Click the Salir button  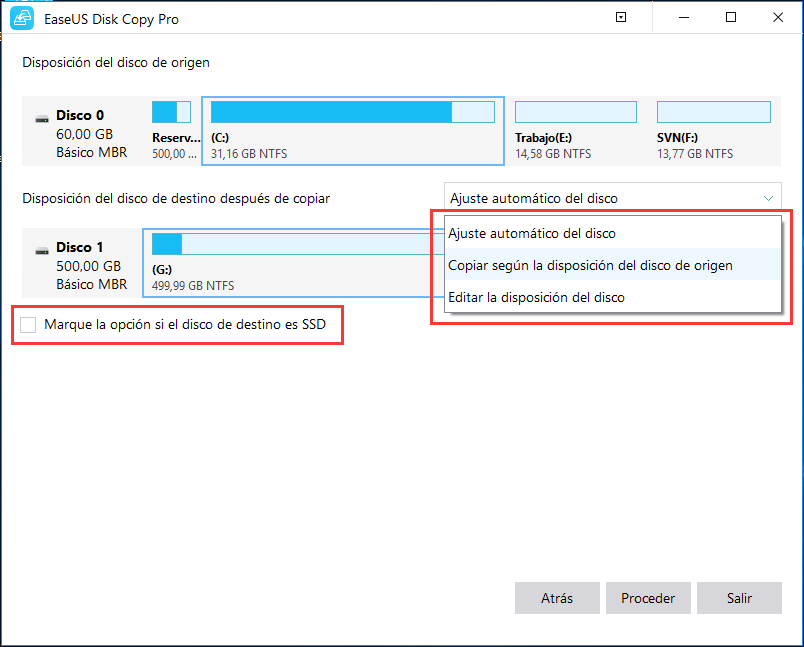coord(739,598)
